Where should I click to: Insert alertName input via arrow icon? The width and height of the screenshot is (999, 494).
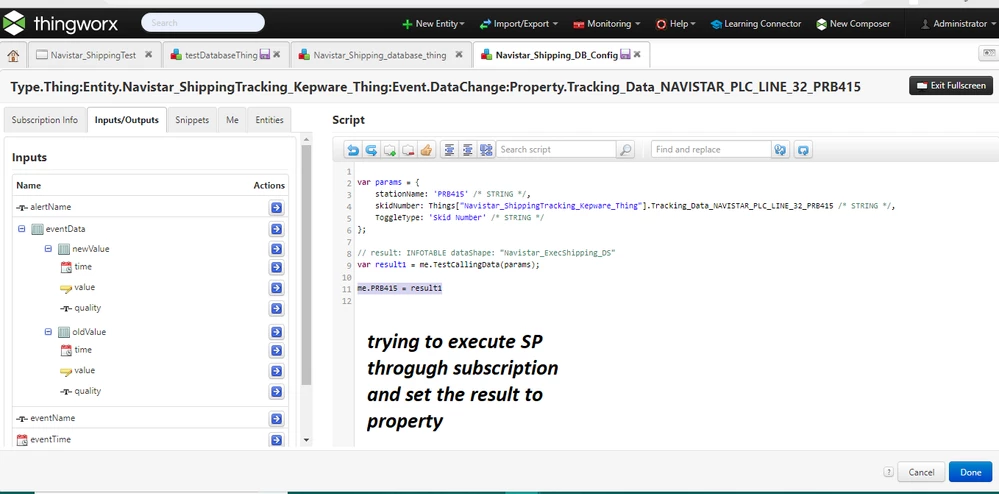[x=277, y=208]
